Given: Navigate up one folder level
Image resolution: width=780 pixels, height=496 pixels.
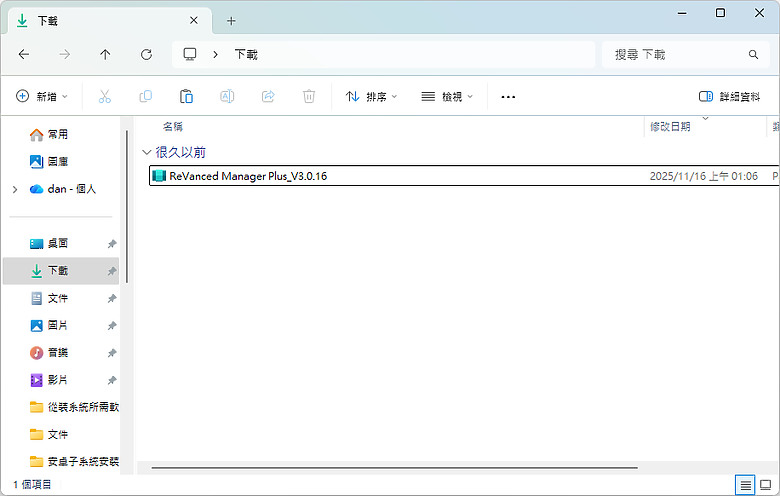Looking at the screenshot, I should click(x=105, y=54).
